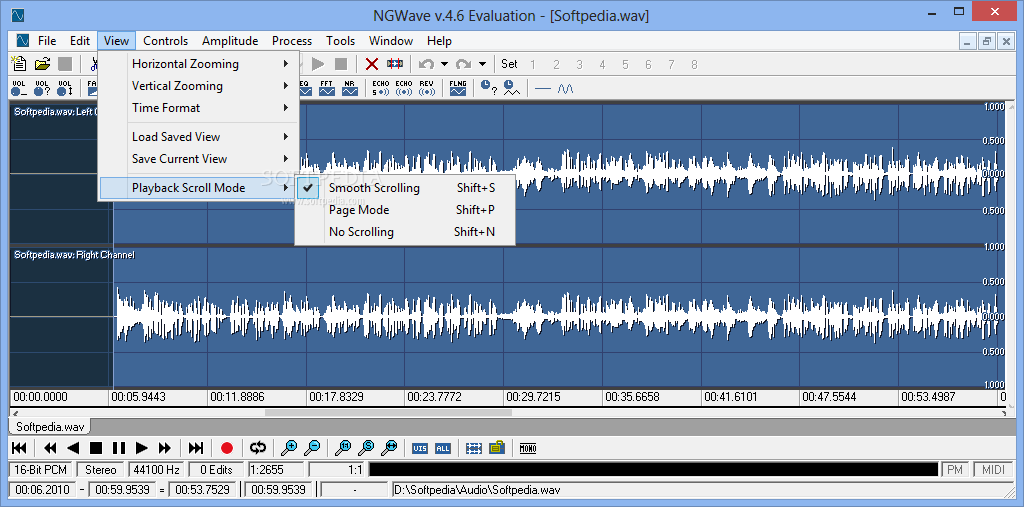Click the yellow padlock lock icon
Viewport: 1024px width, 507px height.
[x=497, y=448]
